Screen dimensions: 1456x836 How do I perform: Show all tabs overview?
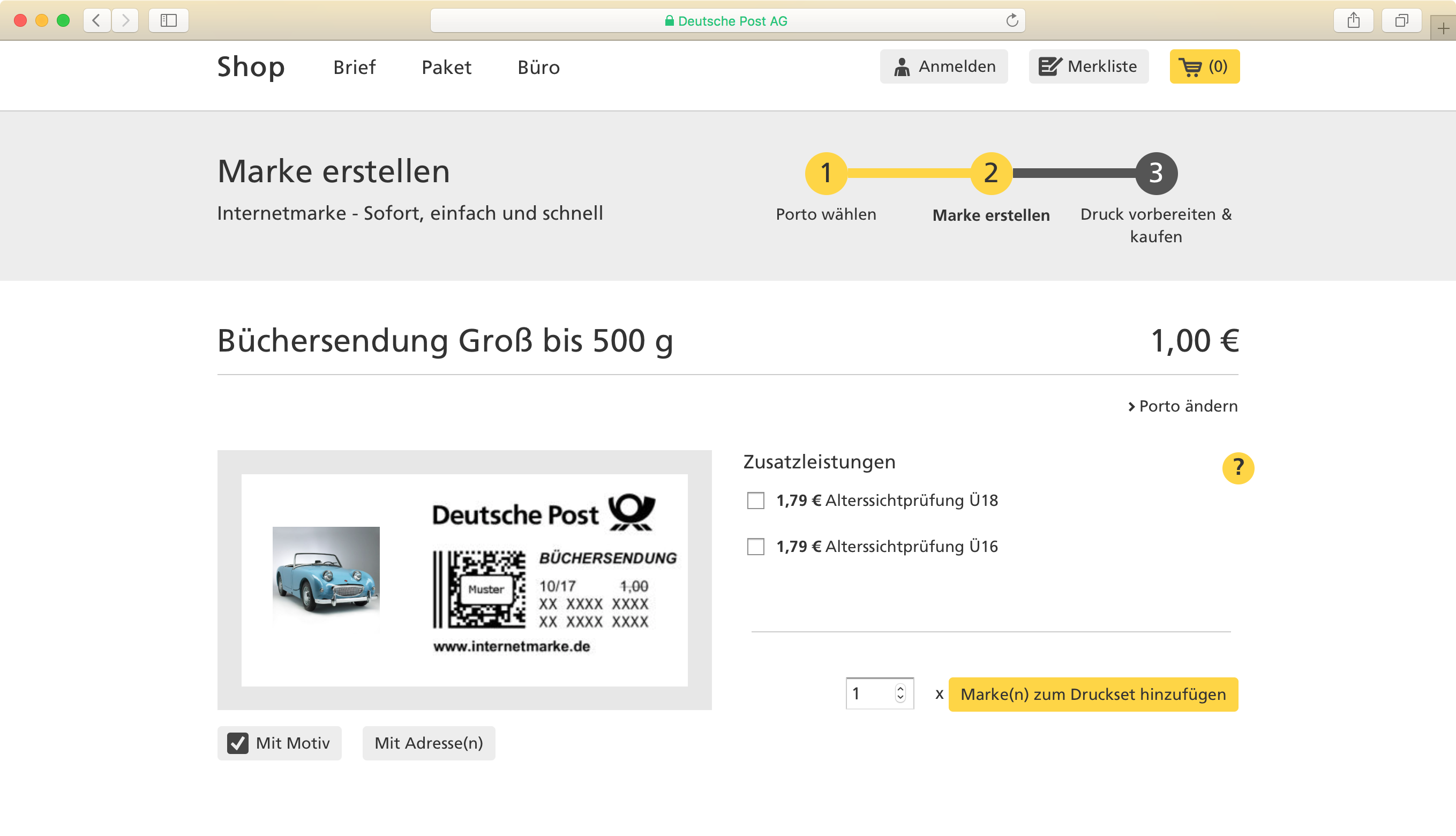coord(1401,21)
